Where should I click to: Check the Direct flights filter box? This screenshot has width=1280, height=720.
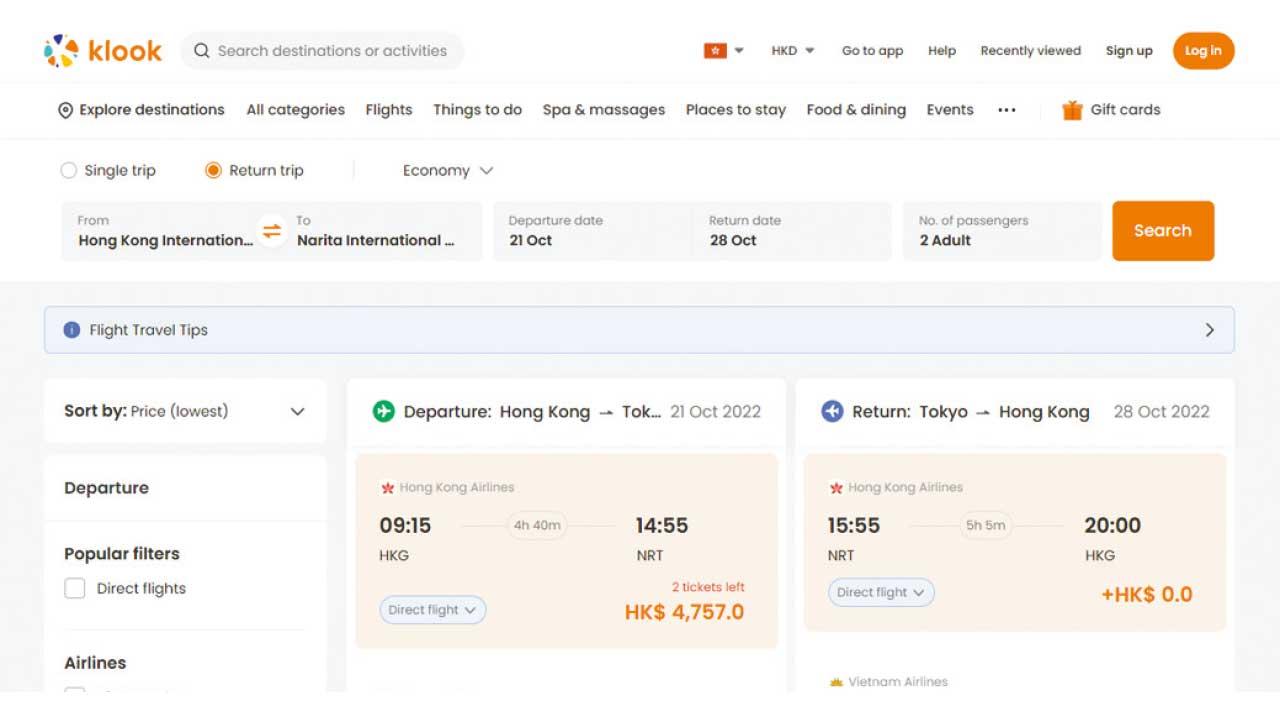tap(75, 588)
